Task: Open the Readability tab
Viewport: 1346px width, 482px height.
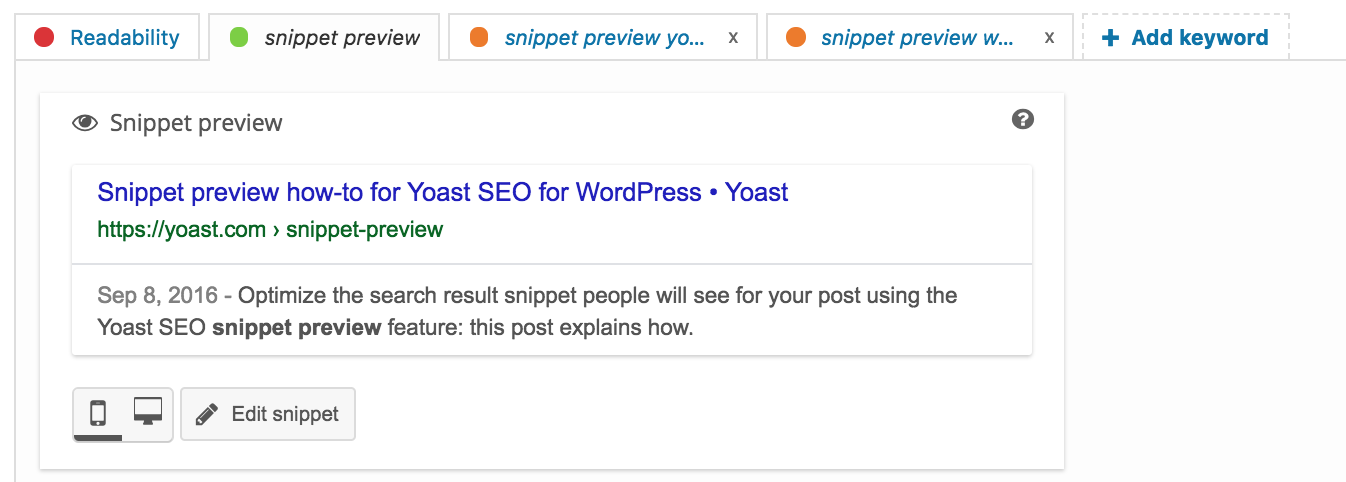Action: [x=107, y=38]
